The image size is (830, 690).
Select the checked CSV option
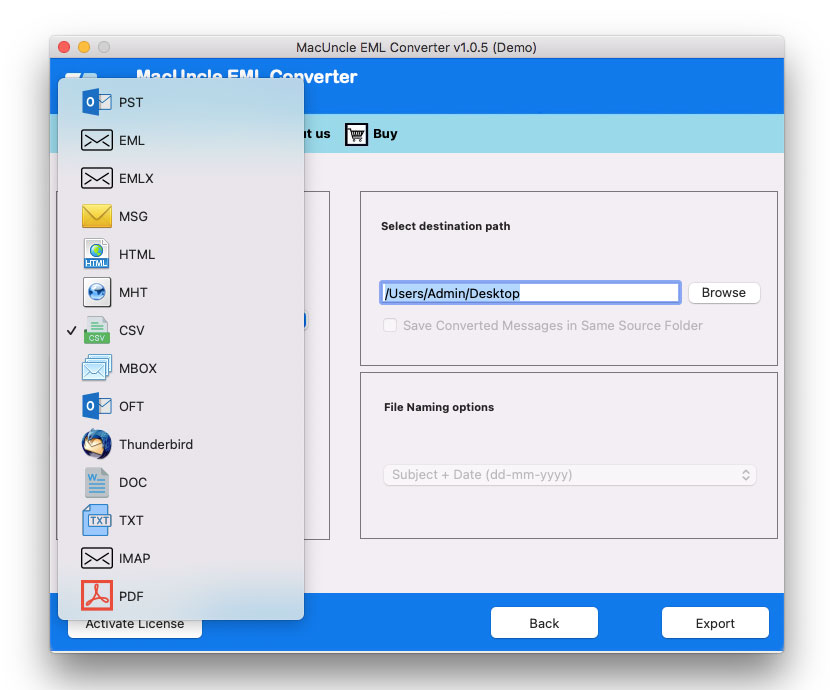tap(181, 330)
